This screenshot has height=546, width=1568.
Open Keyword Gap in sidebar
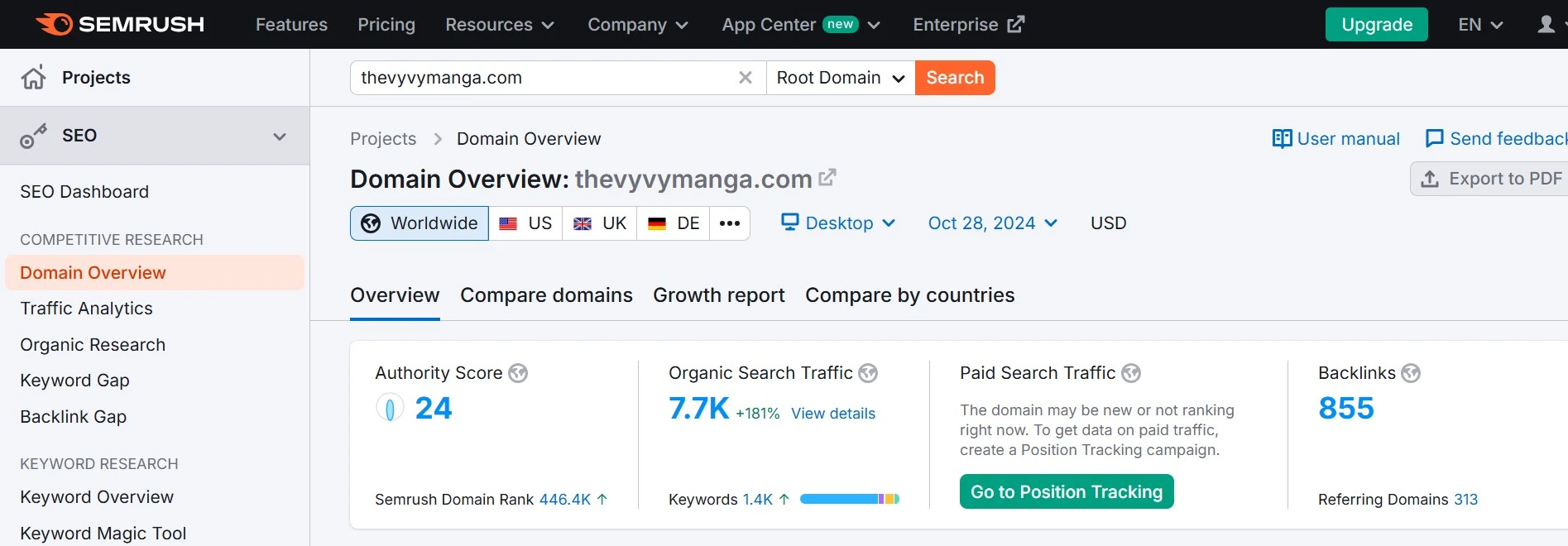pos(74,381)
